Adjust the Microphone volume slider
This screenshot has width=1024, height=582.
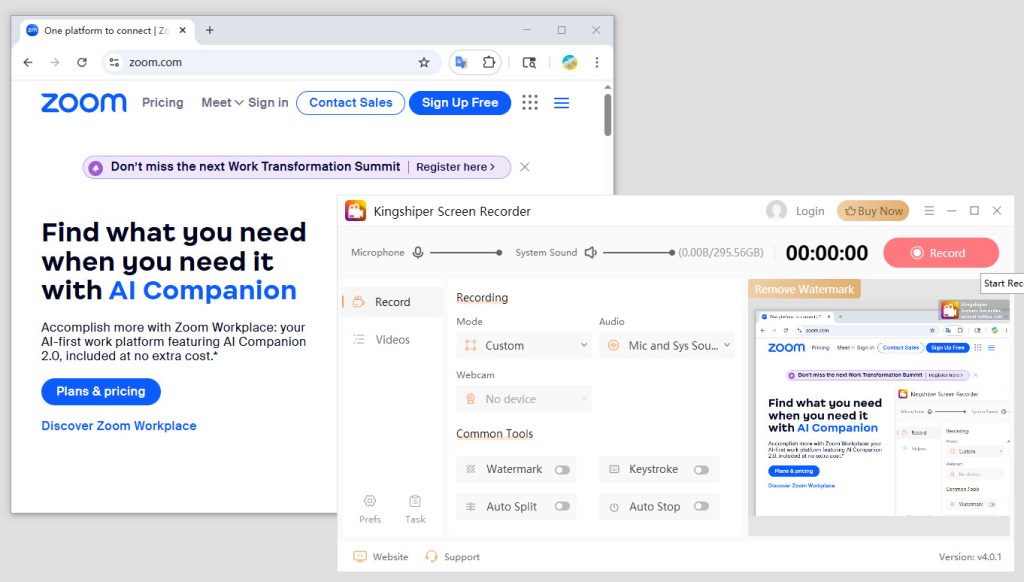coord(466,253)
